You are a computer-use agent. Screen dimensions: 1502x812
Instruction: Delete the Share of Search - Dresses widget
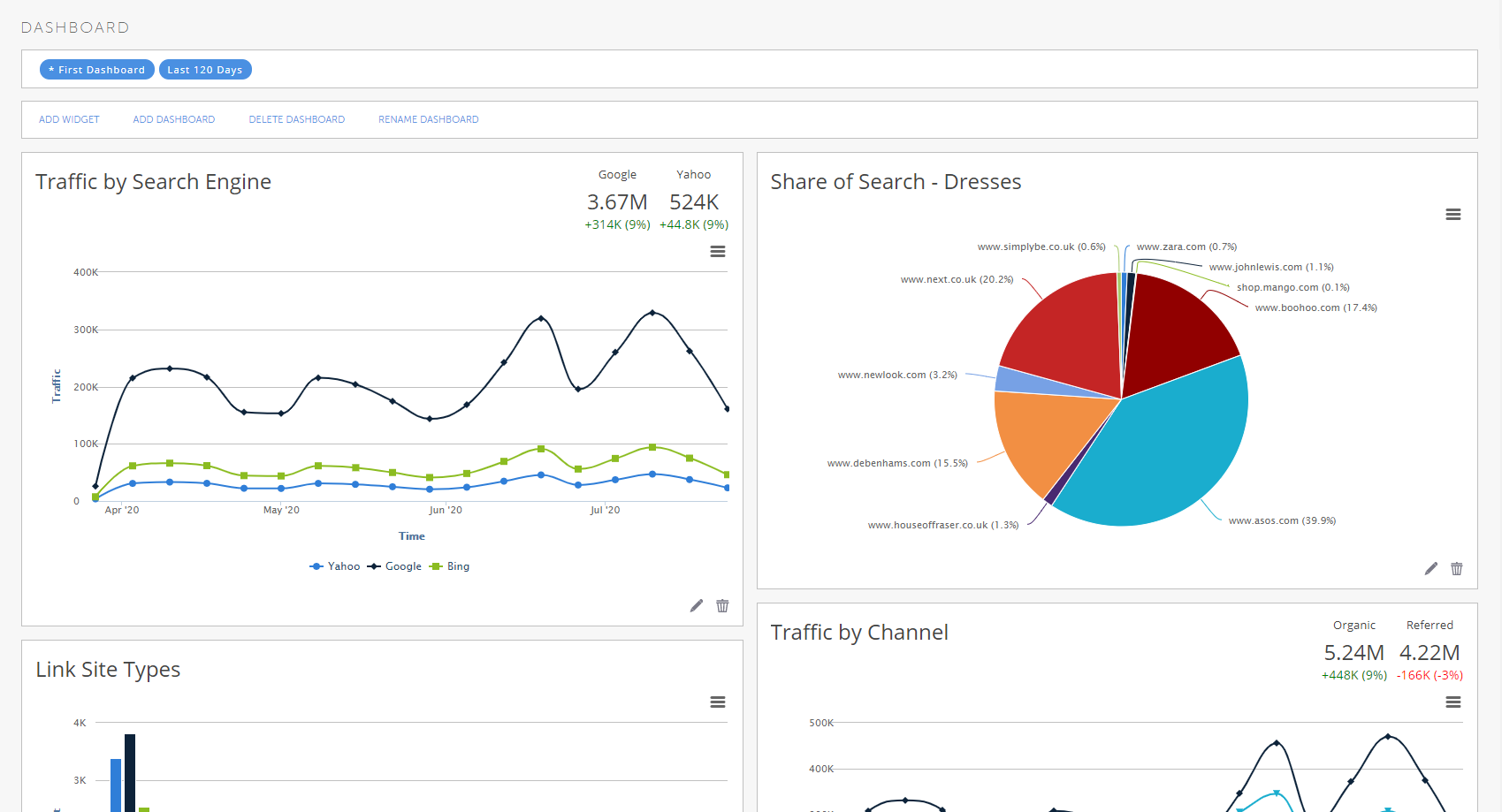(1457, 569)
